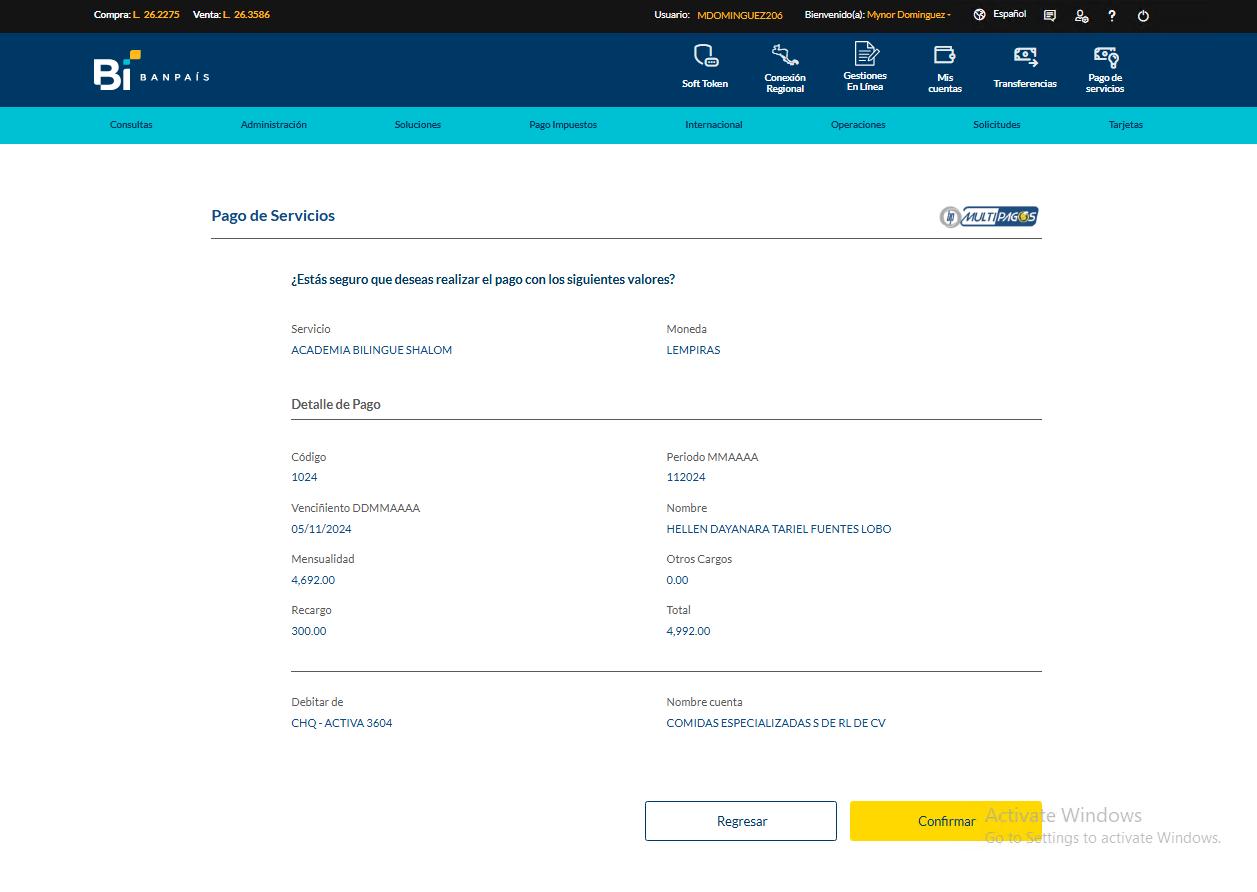Image resolution: width=1257 pixels, height=892 pixels.
Task: Click the LEMPIRAS currency value
Action: [693, 350]
